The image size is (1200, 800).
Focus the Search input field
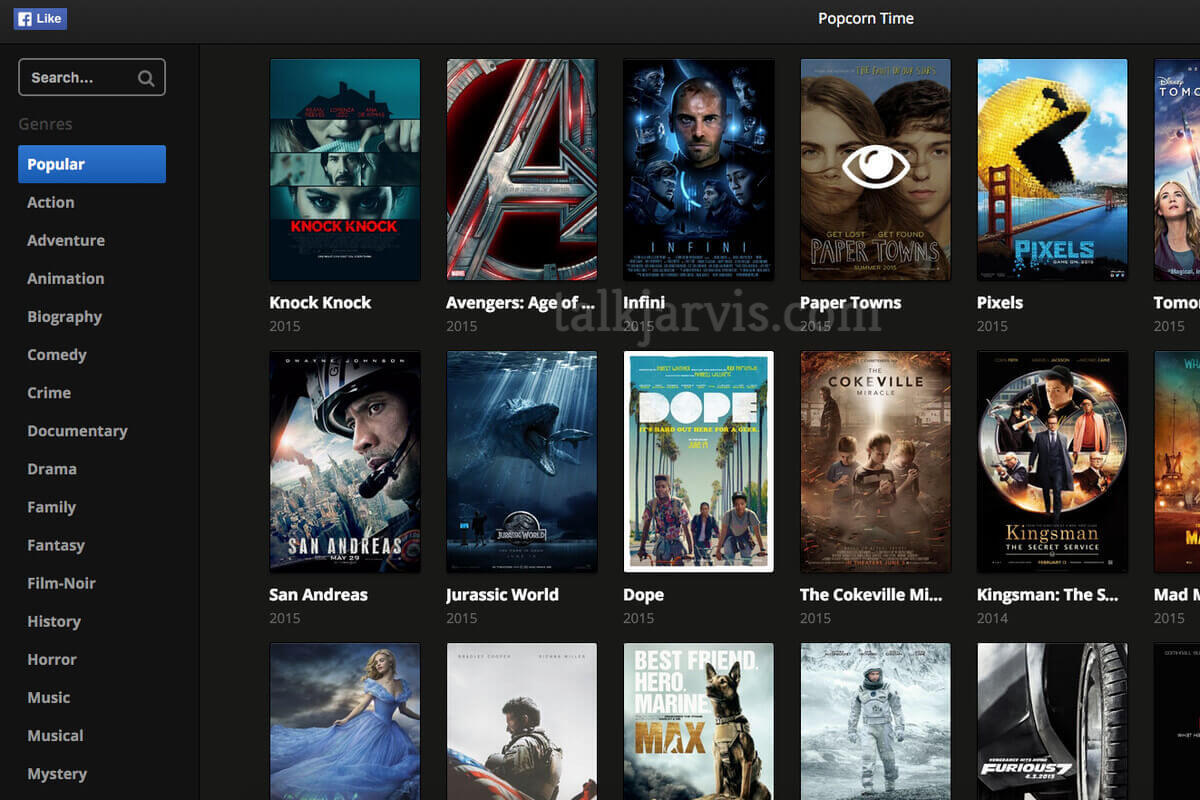[92, 77]
